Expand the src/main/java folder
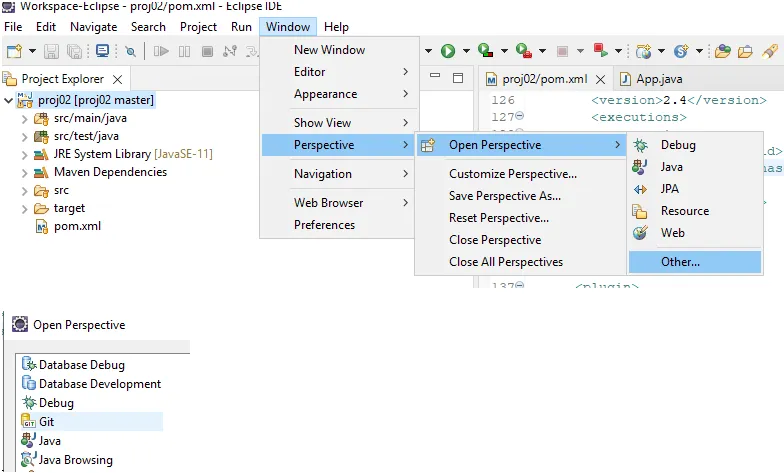 click(24, 119)
